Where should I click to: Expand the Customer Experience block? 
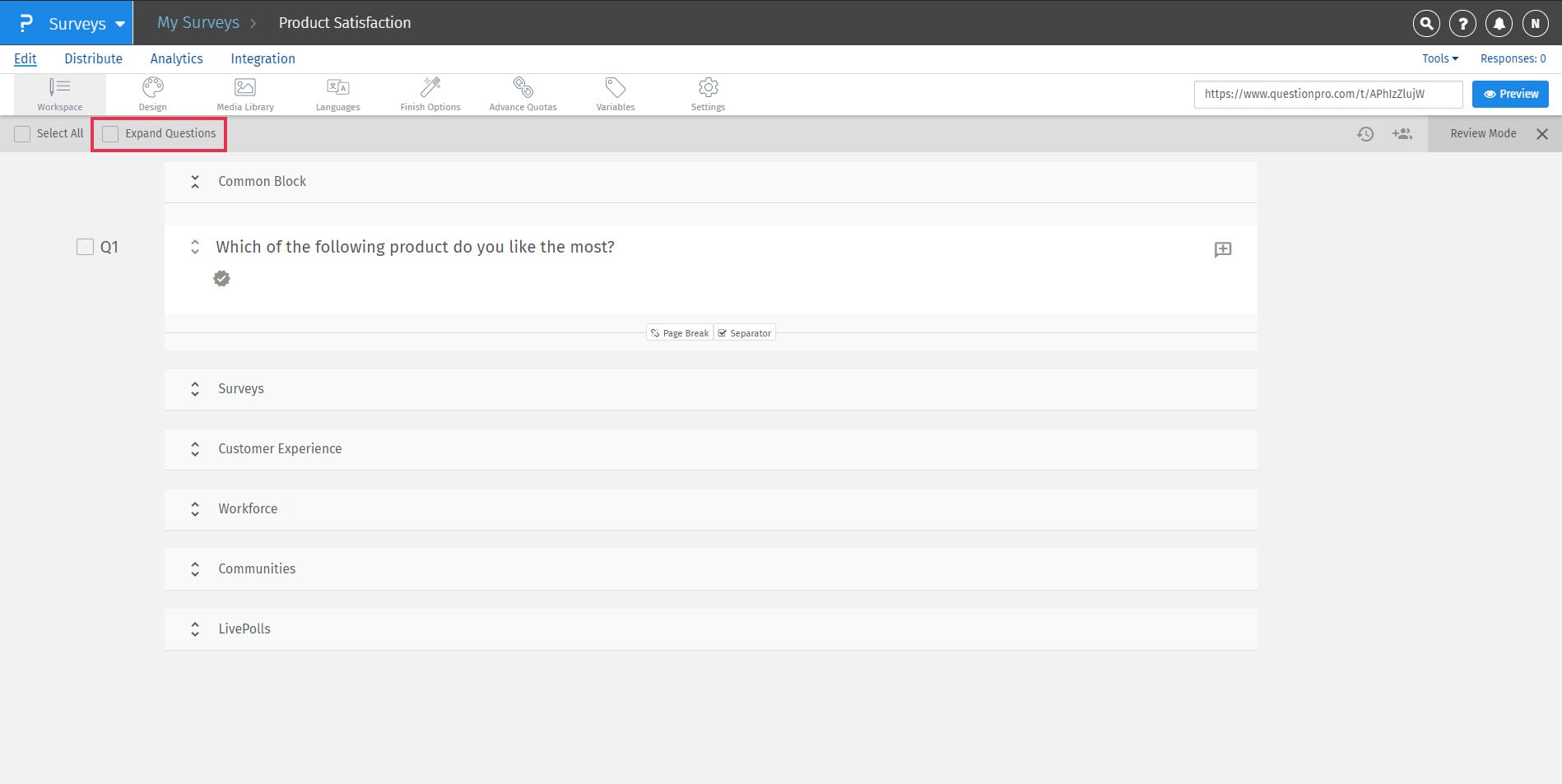pyautogui.click(x=195, y=449)
